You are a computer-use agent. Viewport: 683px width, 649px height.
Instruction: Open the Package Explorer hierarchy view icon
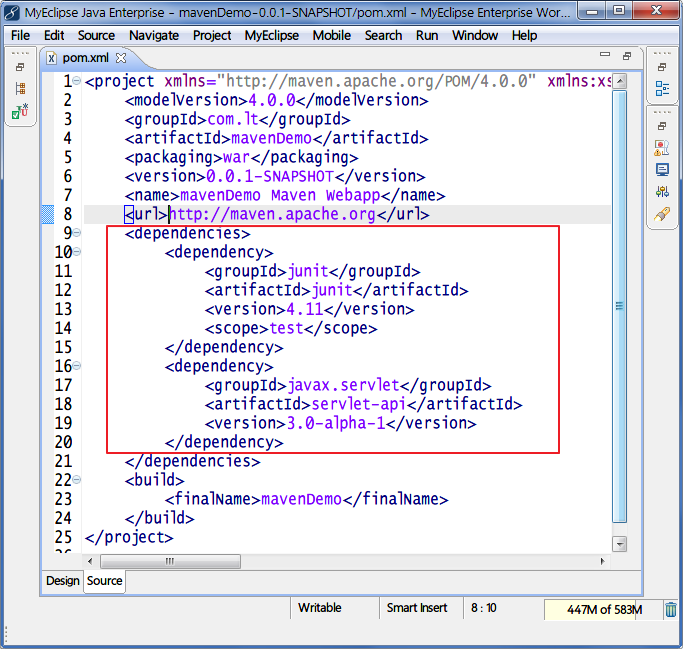click(x=20, y=89)
